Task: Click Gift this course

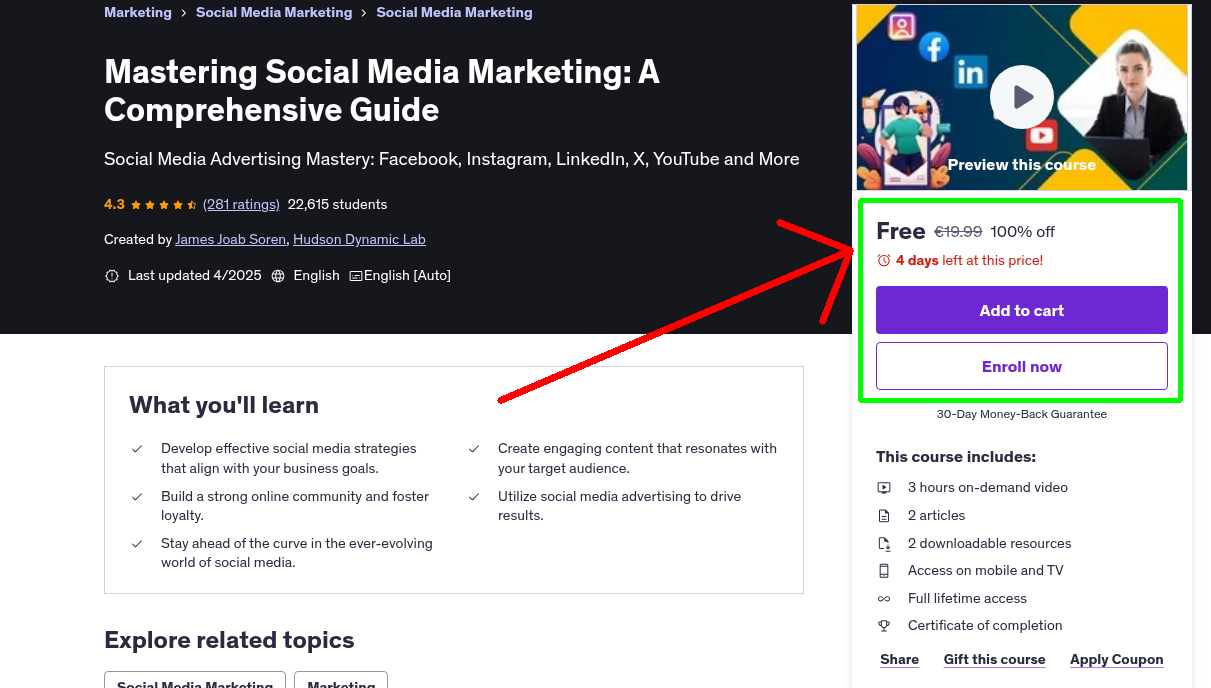Action: 994,659
